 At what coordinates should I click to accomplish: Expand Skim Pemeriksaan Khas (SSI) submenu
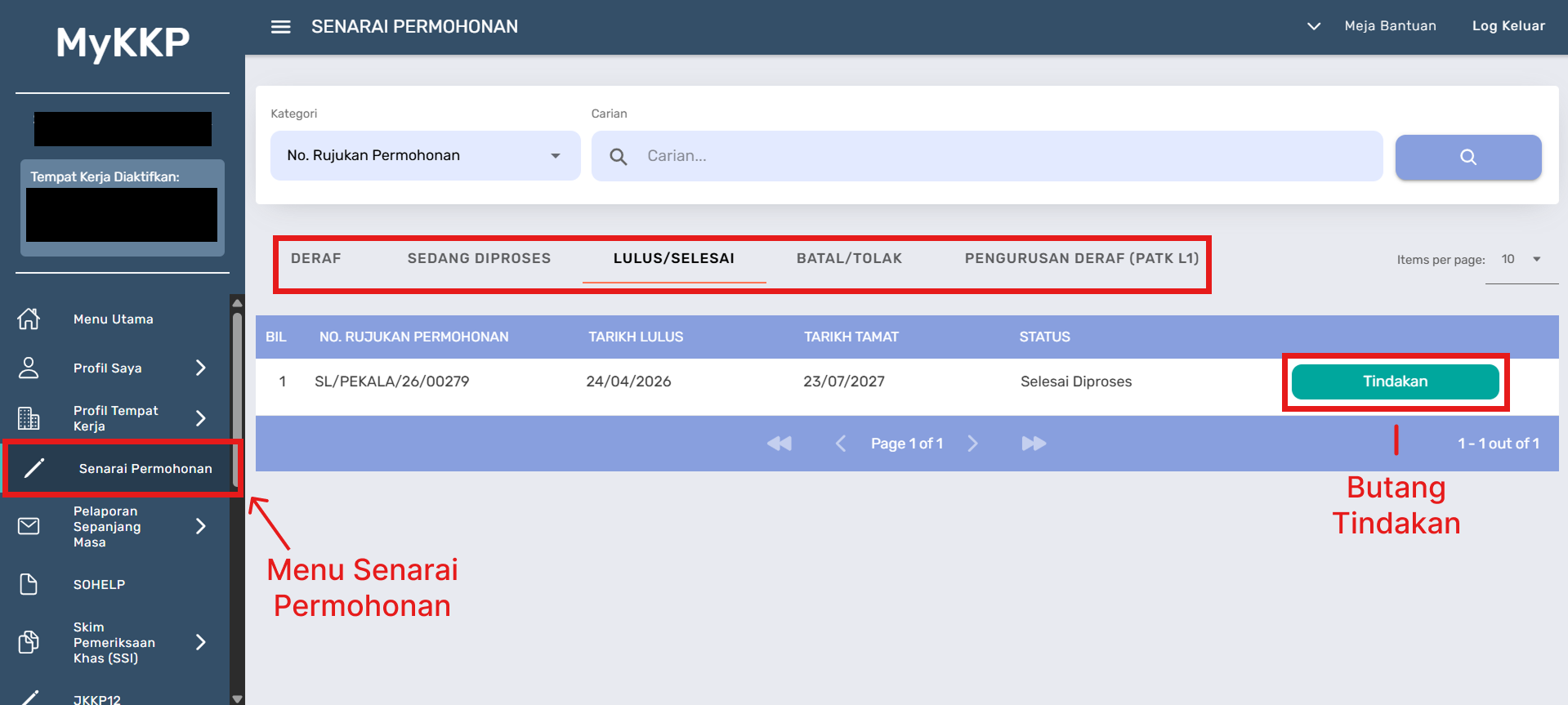(201, 642)
